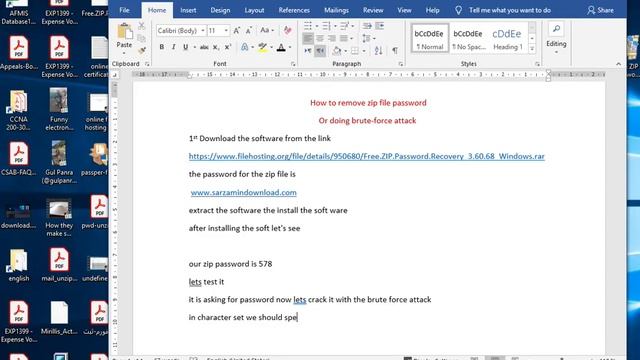
Task: Click the filehosting.org download link
Action: tap(367, 156)
